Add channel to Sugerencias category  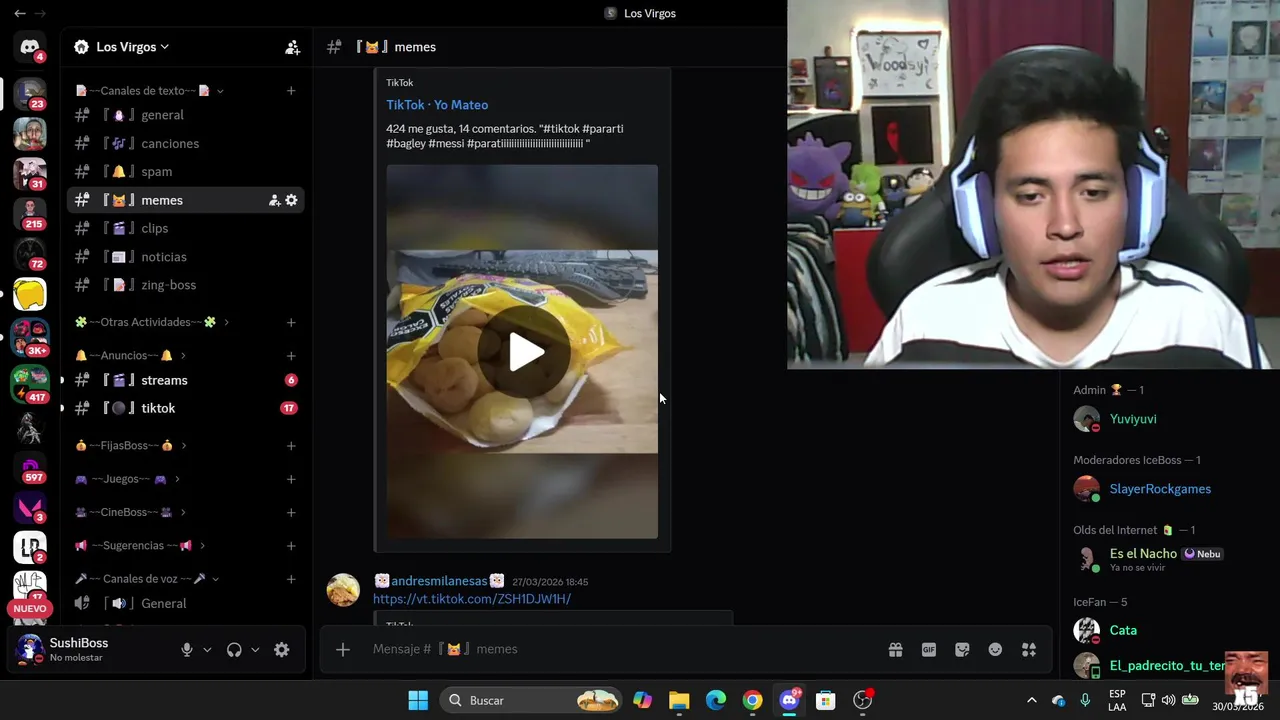coord(291,545)
